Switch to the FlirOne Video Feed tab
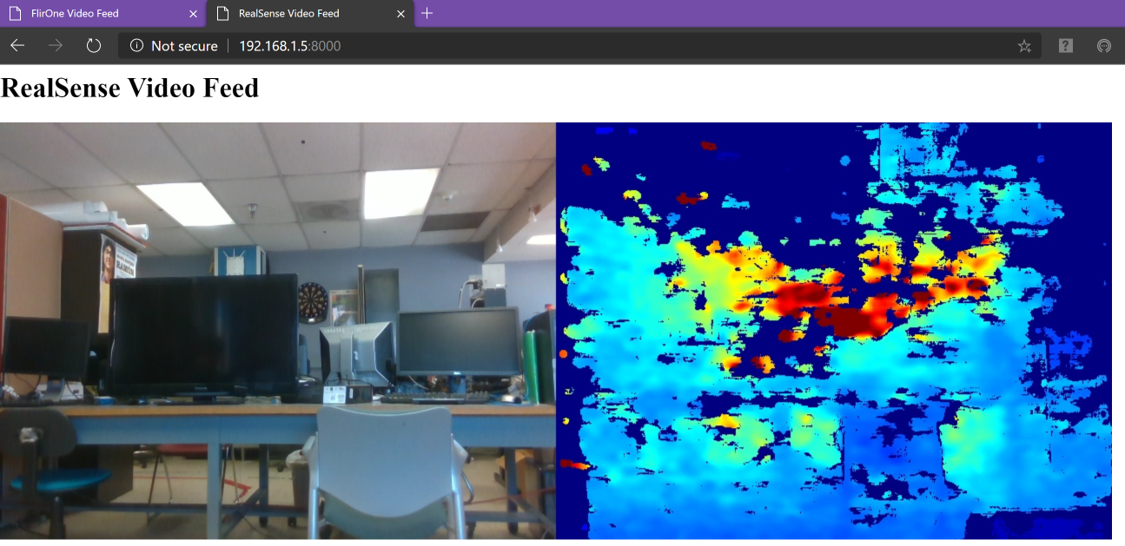The image size is (1125, 546). pyautogui.click(x=103, y=14)
